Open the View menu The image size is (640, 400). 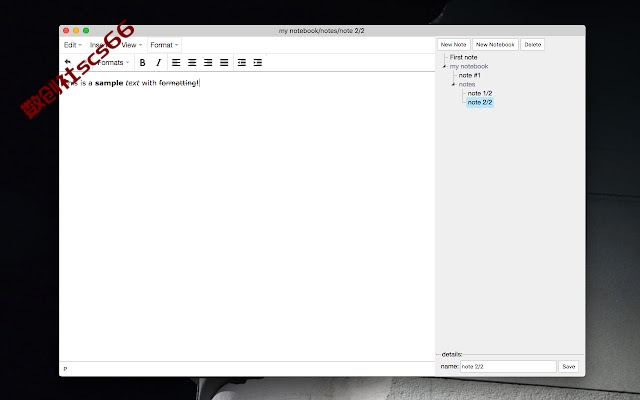tap(131, 45)
